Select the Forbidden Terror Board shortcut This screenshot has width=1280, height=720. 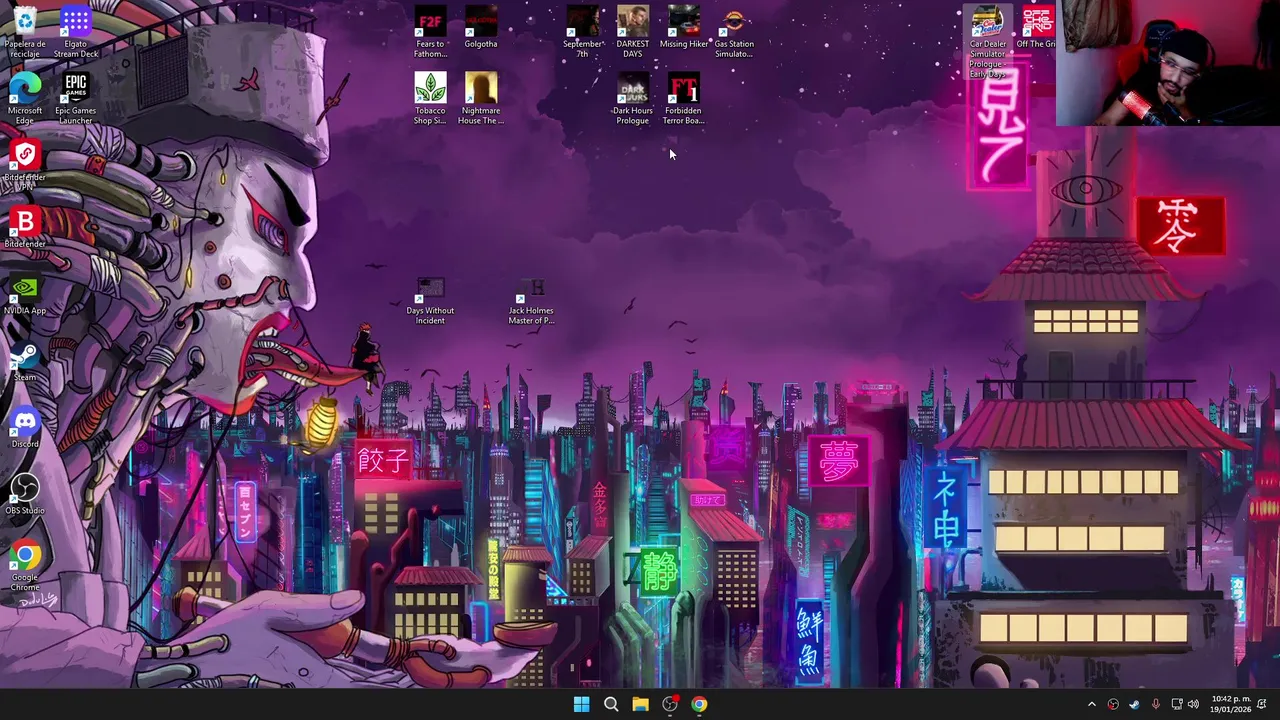684,99
